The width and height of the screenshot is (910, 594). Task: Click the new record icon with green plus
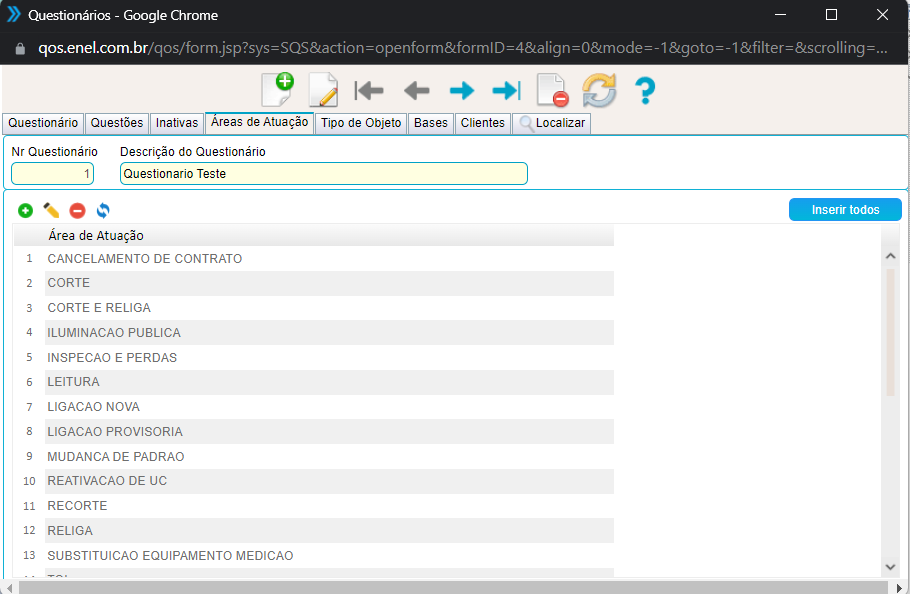(277, 90)
